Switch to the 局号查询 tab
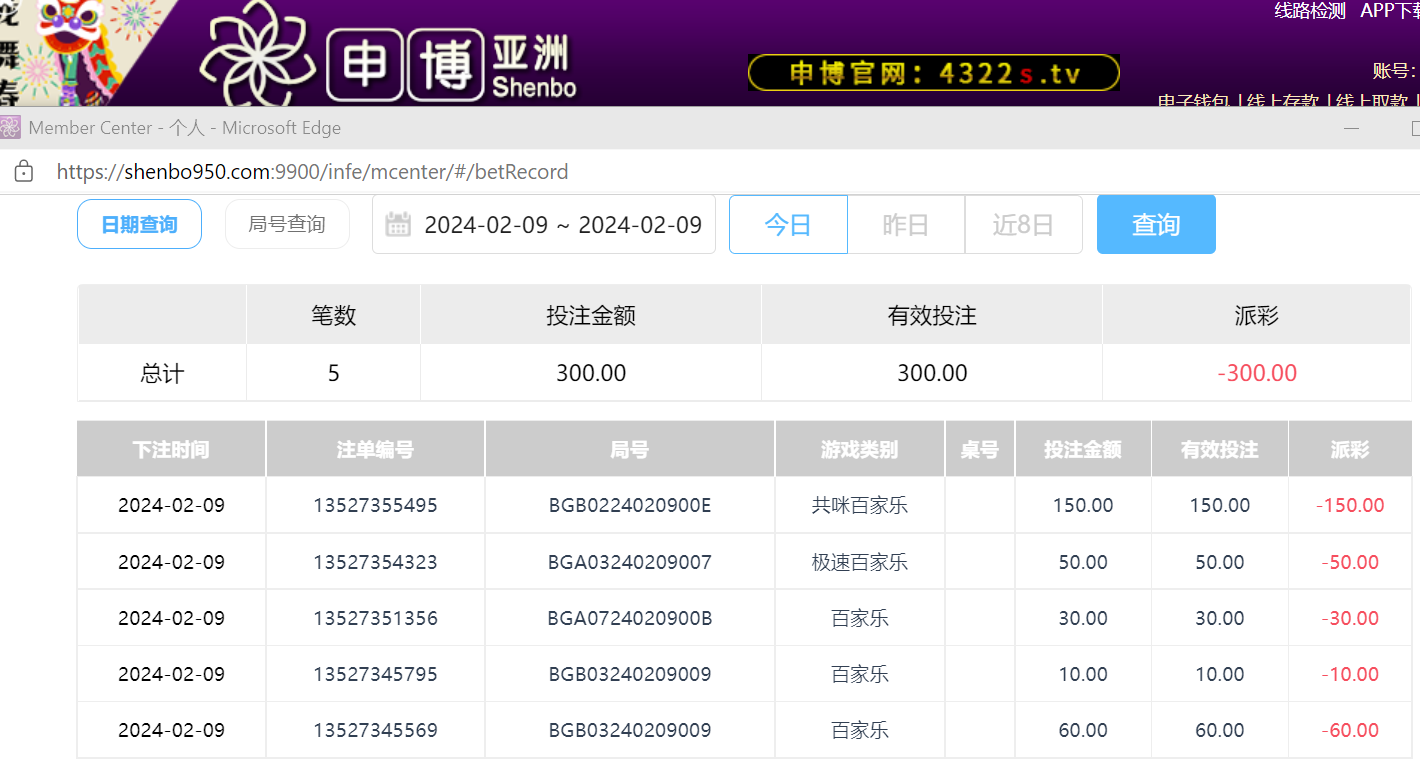The width and height of the screenshot is (1420, 768). (x=287, y=224)
